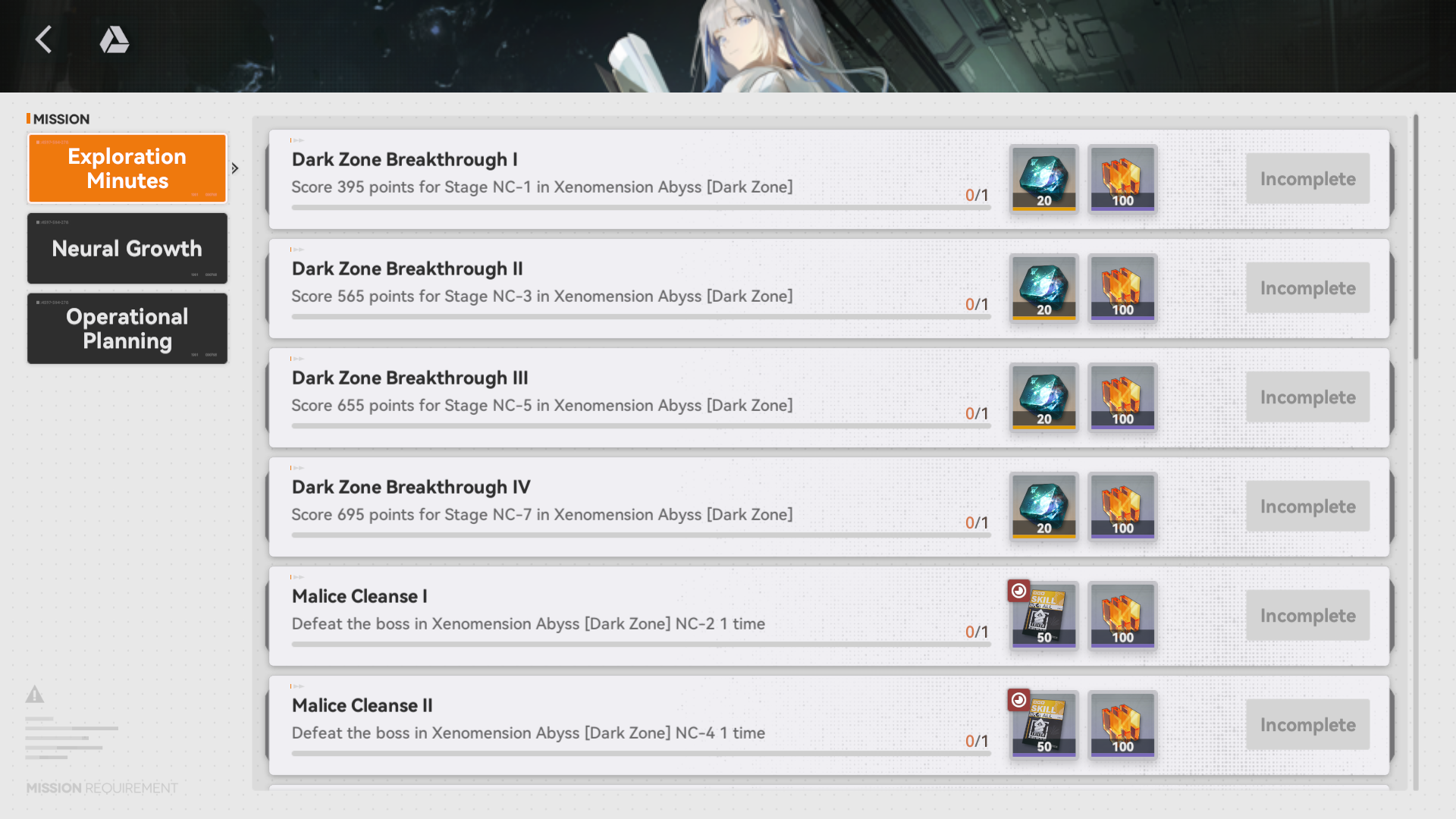Click Incomplete button for Dark Zone Breakthrough I
Screen dimensions: 1456x819
click(x=1307, y=179)
